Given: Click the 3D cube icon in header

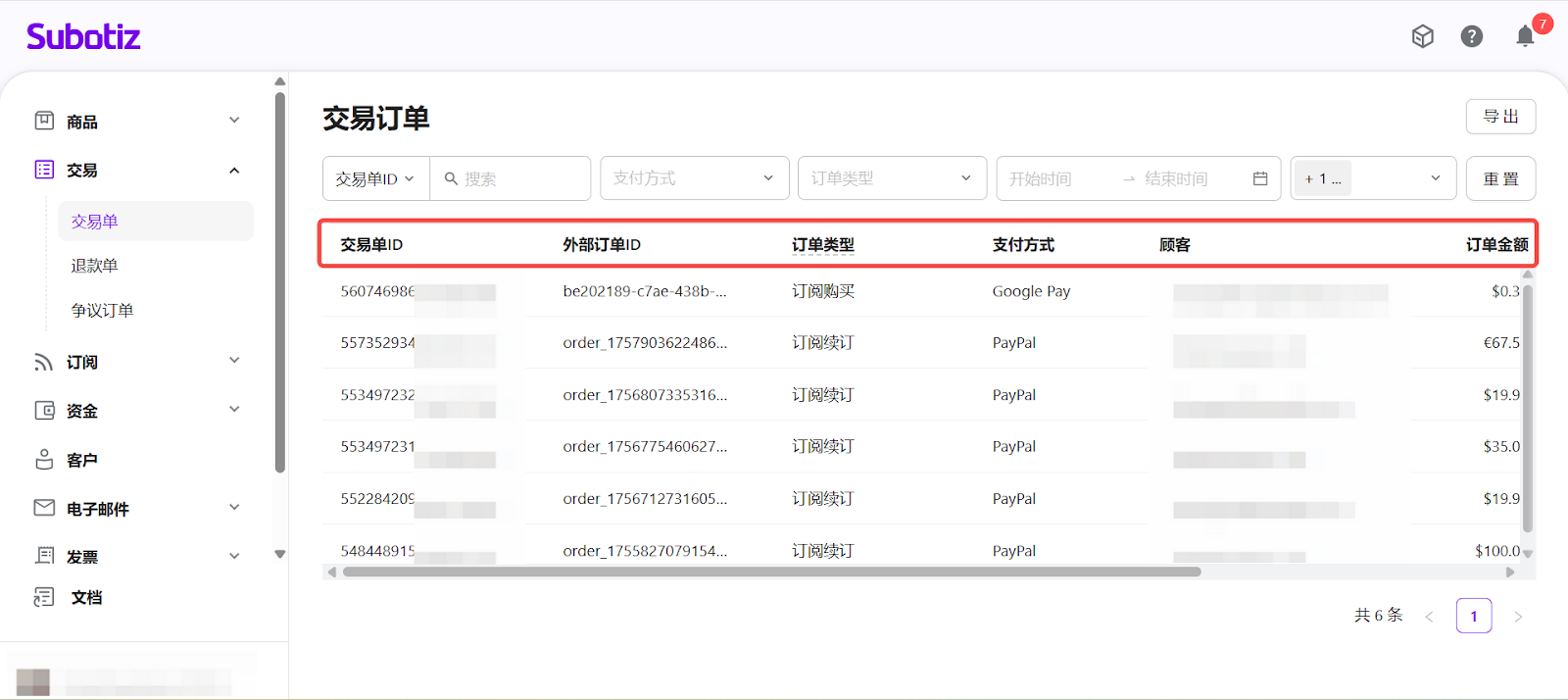Looking at the screenshot, I should [1422, 36].
